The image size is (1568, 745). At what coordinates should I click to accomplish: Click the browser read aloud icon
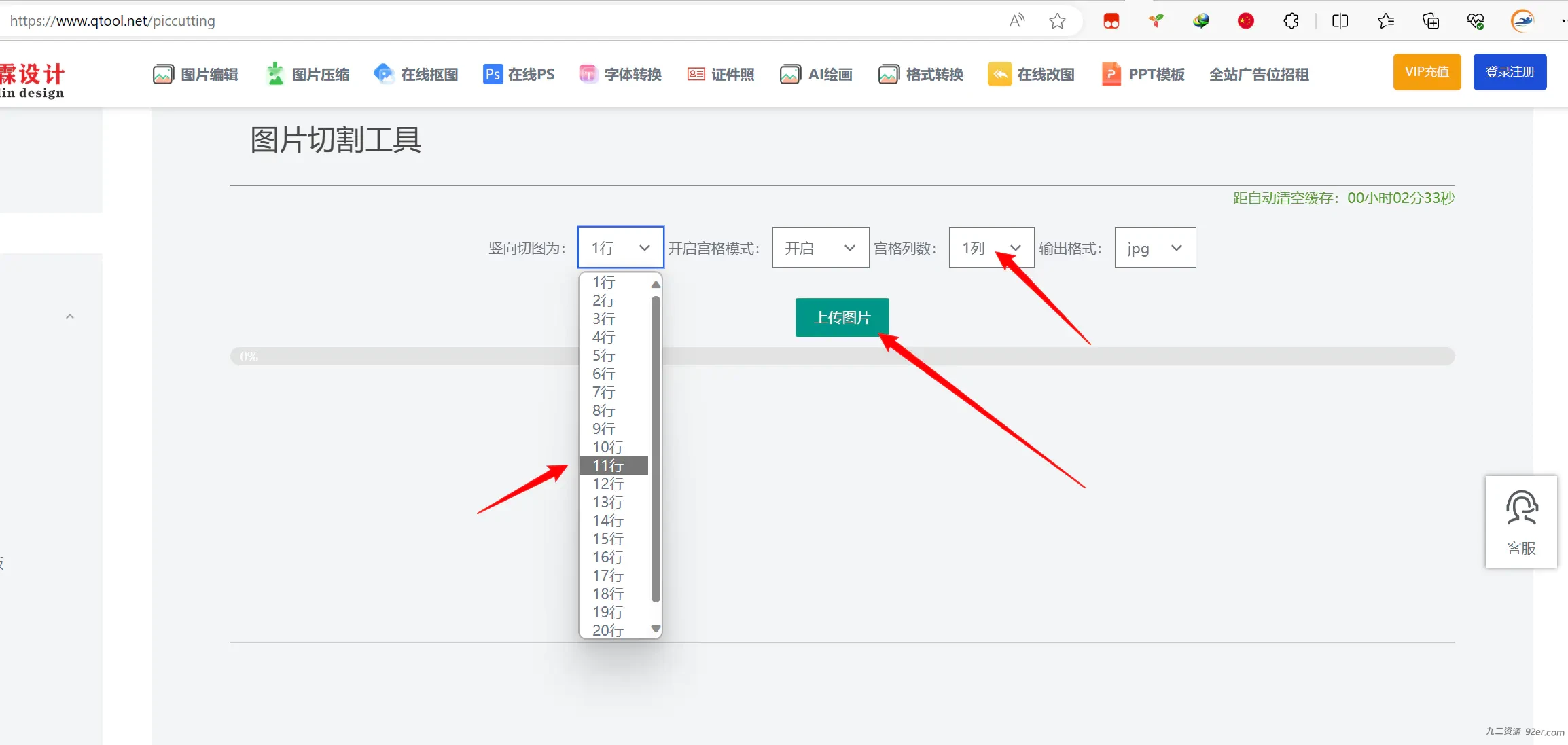point(1016,21)
